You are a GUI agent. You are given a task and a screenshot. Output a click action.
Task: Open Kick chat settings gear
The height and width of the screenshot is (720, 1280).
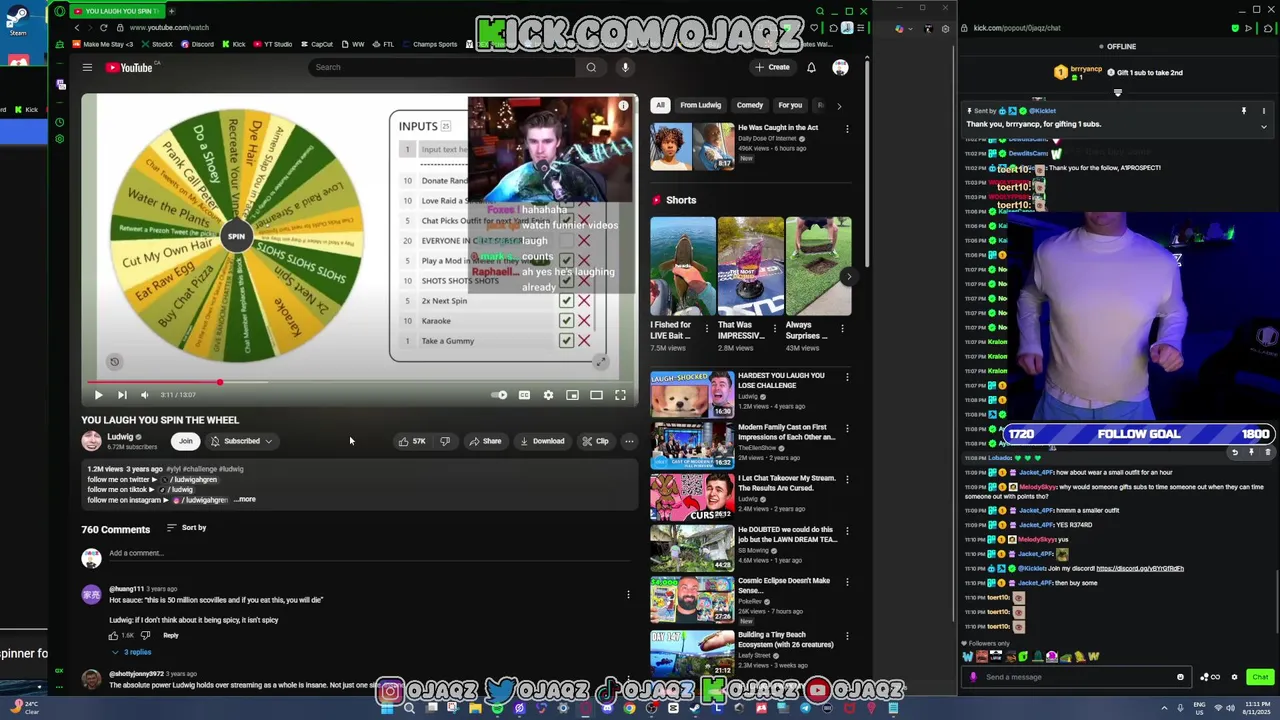click(x=1235, y=677)
